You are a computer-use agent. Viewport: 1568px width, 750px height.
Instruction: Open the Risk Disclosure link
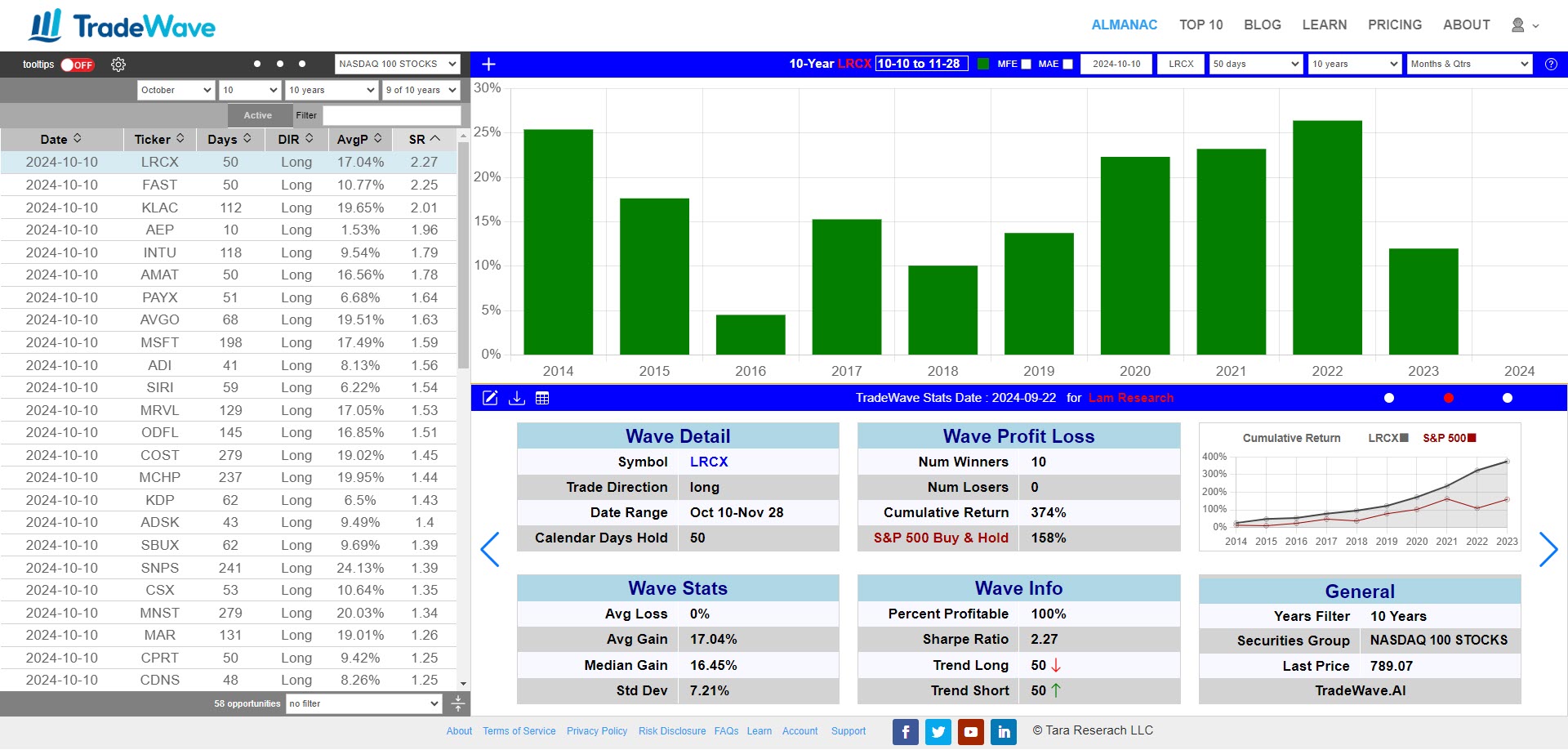click(671, 731)
